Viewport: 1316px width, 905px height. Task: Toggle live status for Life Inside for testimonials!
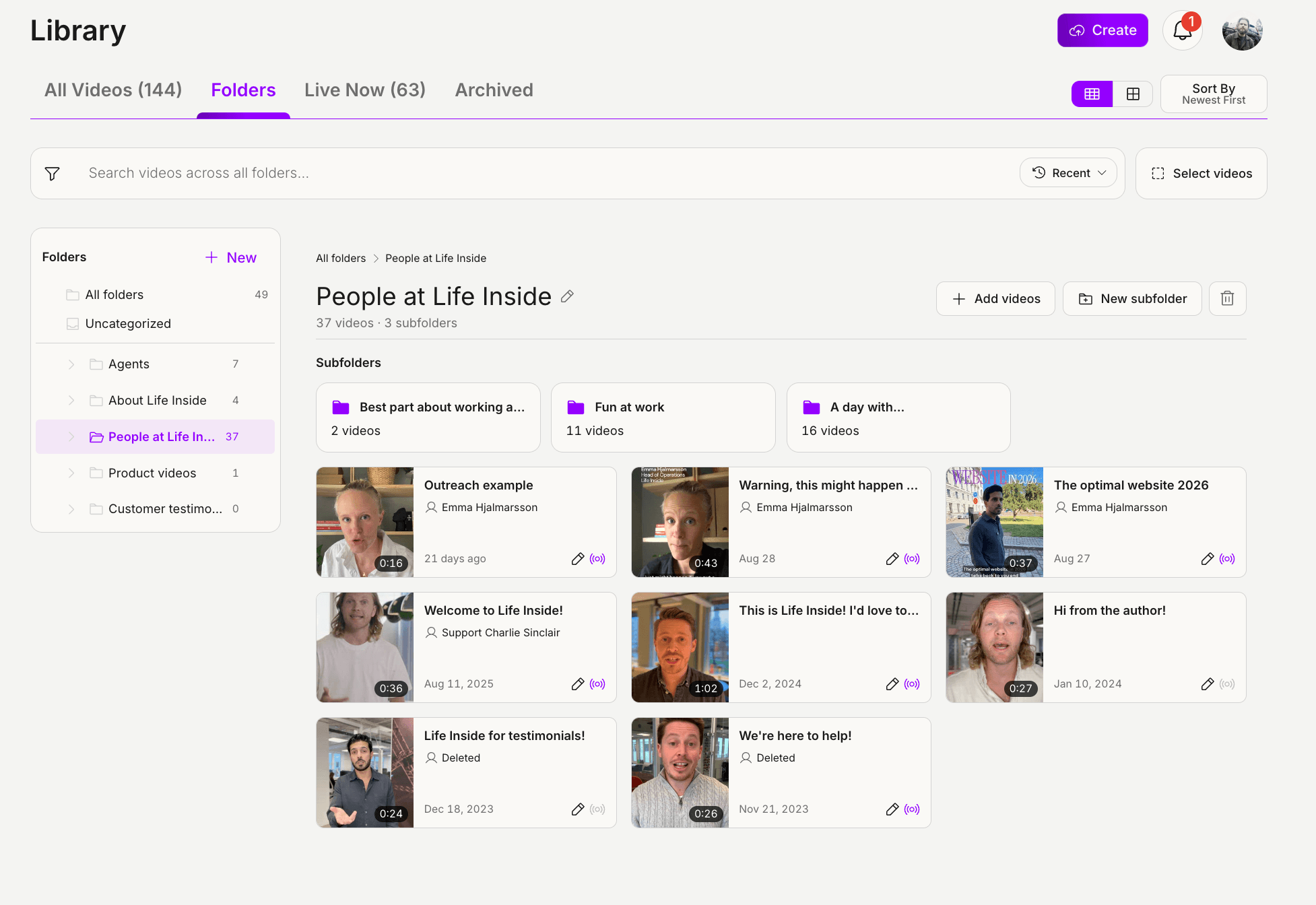click(597, 809)
